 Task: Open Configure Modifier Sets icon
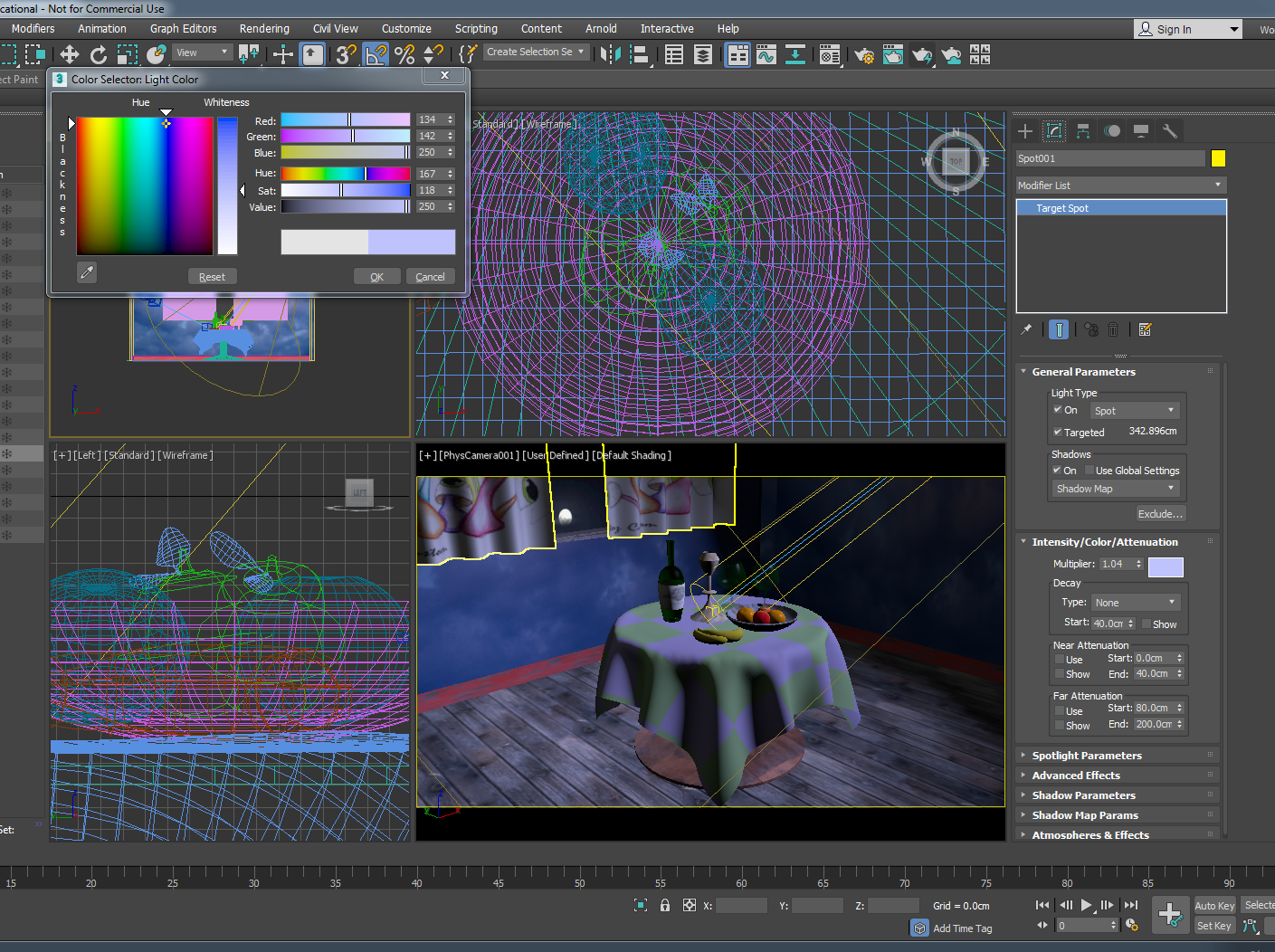point(1146,330)
